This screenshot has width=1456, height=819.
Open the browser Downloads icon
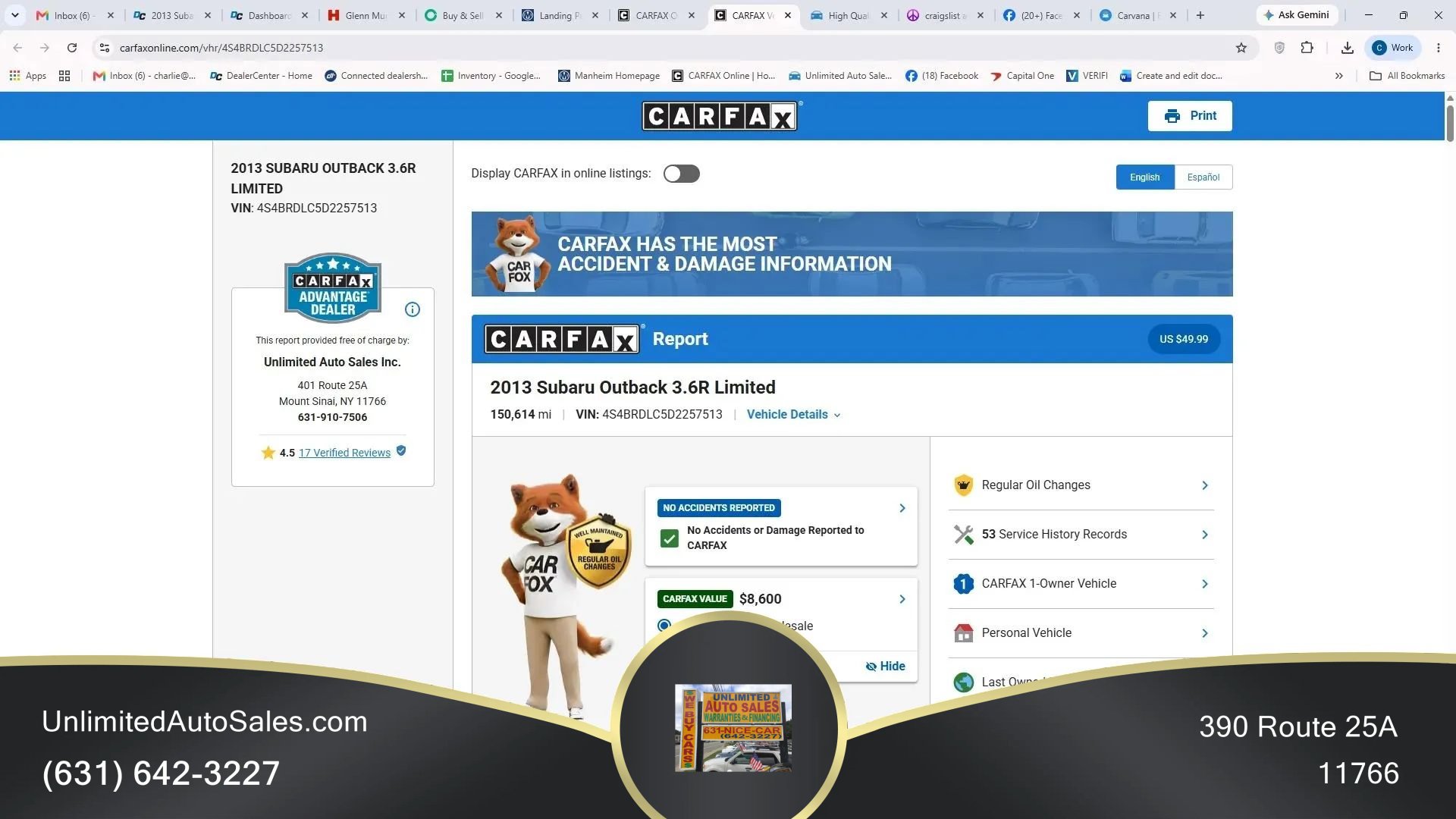pos(1347,48)
